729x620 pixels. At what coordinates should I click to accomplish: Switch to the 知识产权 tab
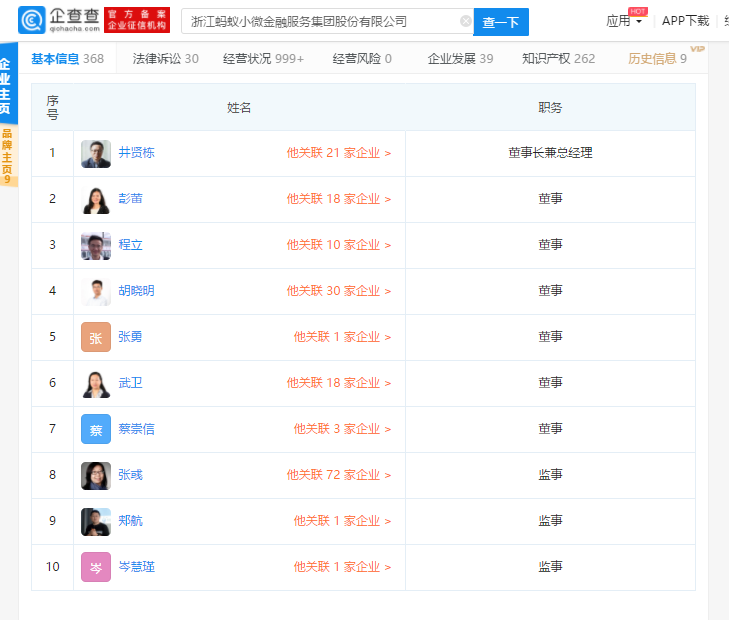[x=558, y=59]
